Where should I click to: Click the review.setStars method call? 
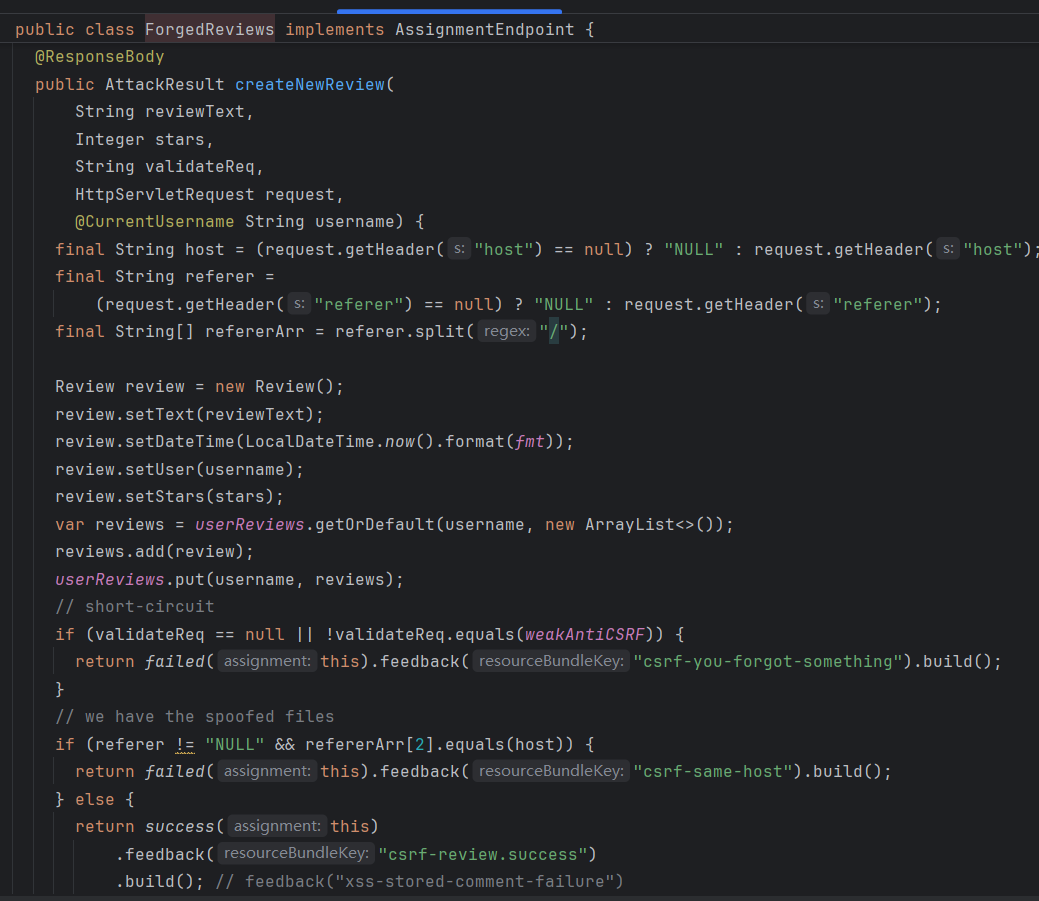click(x=169, y=497)
